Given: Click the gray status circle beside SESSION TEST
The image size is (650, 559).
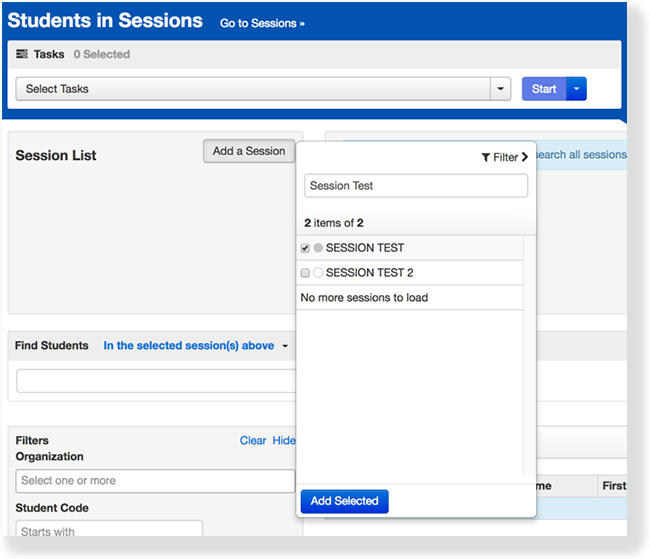Looking at the screenshot, I should click(318, 248).
